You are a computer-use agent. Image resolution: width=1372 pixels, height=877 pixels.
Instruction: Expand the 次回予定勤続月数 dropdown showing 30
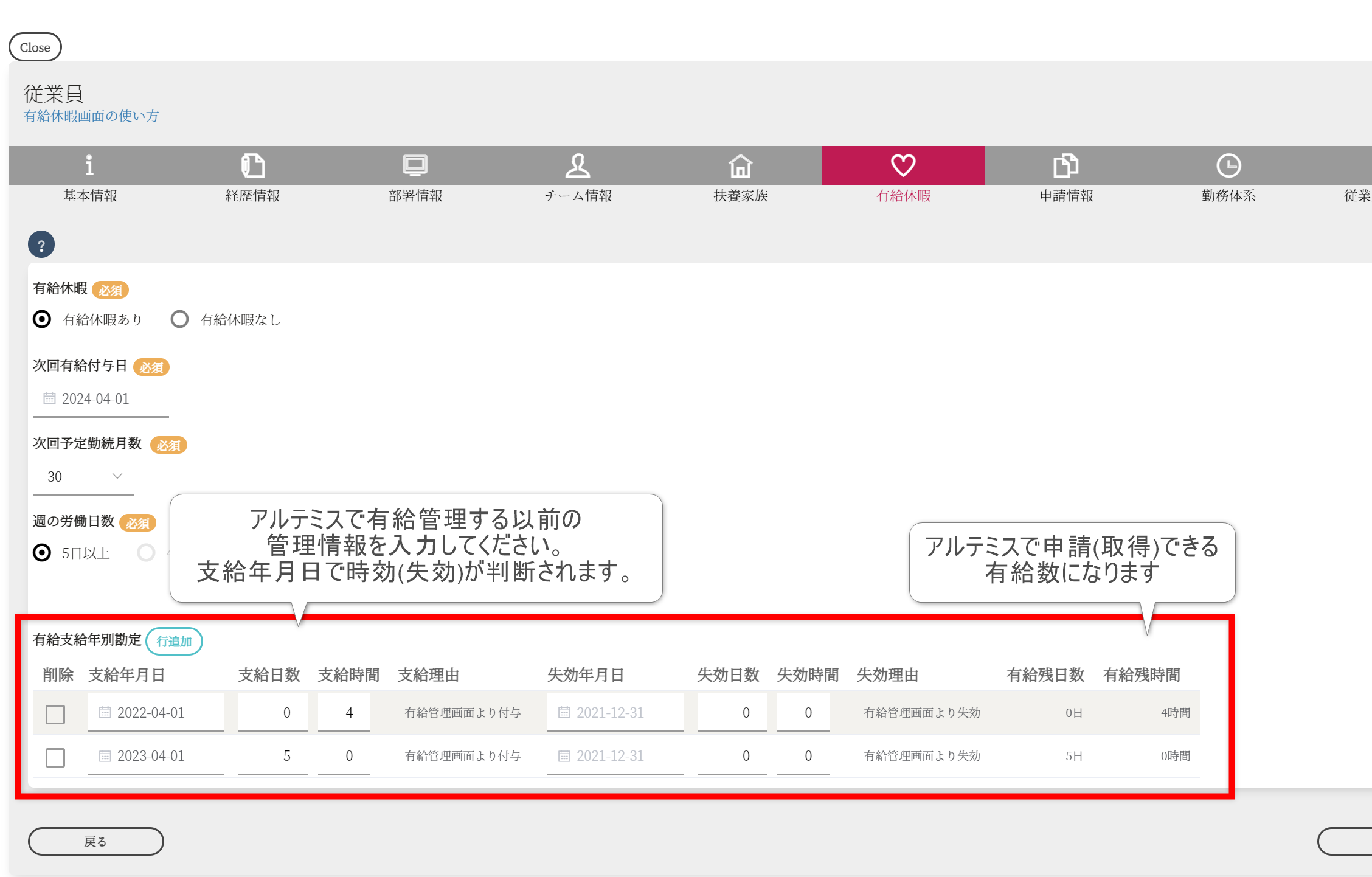tap(83, 476)
